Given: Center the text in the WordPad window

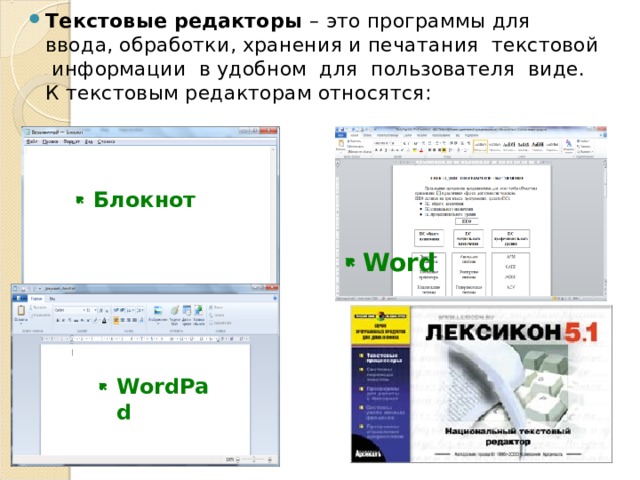Looking at the screenshot, I should click(x=122, y=321).
